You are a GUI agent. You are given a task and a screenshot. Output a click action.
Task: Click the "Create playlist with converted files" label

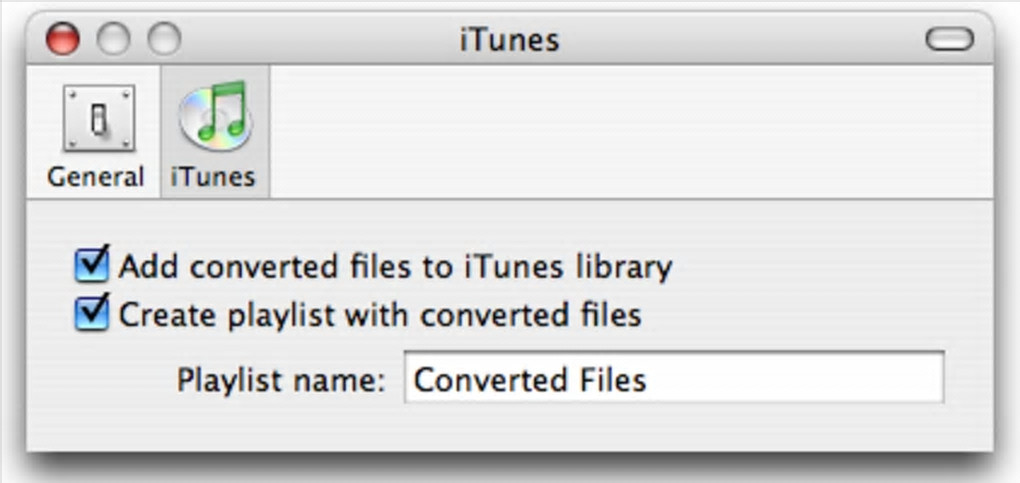(380, 315)
